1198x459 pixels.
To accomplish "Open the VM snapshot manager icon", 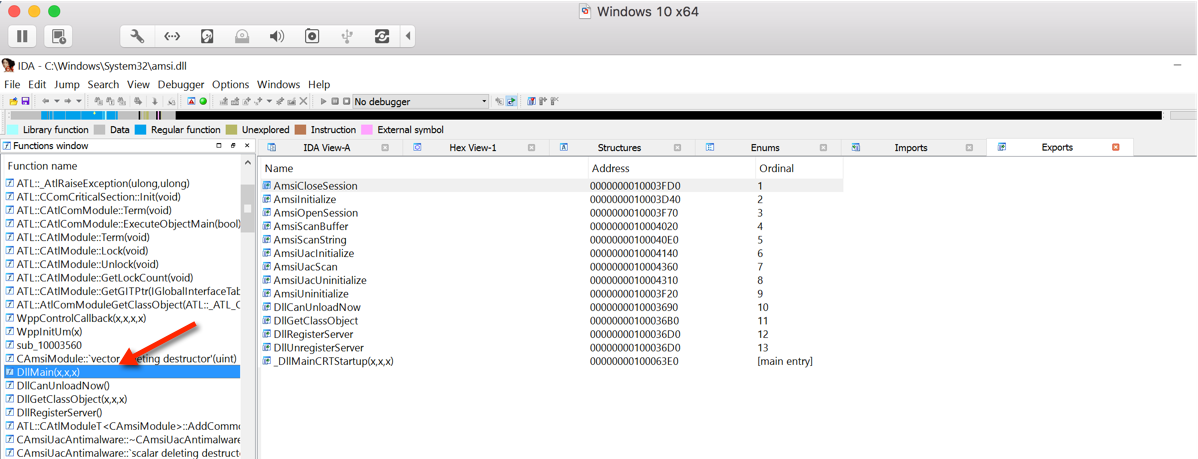I will pyautogui.click(x=58, y=36).
